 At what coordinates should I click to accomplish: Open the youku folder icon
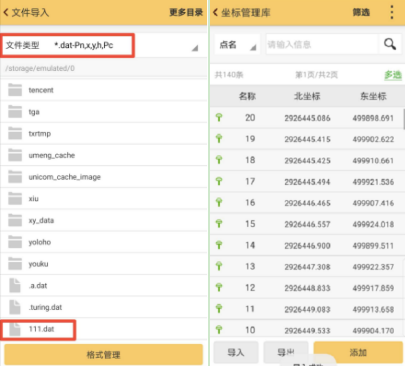click(x=15, y=264)
